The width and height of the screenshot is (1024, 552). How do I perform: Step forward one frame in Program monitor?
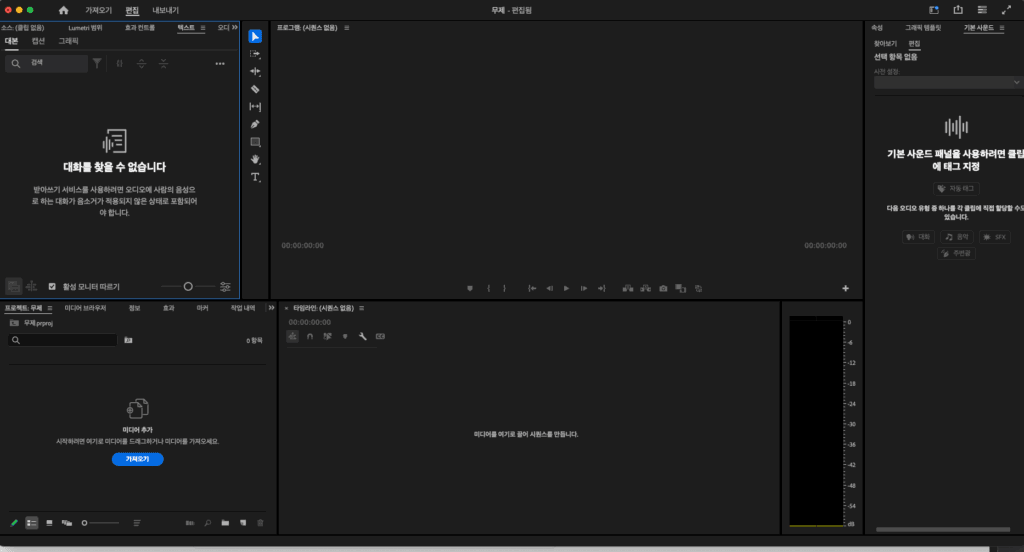click(584, 288)
